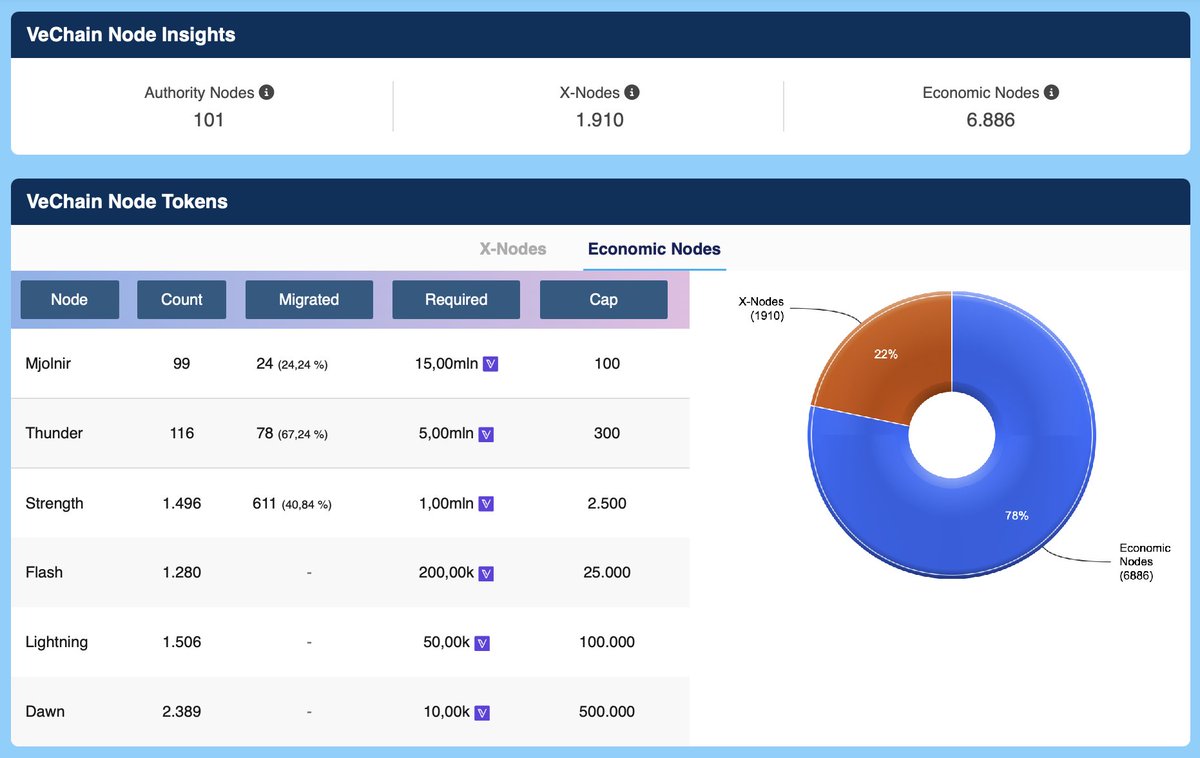Sort by the Required column header

456,299
